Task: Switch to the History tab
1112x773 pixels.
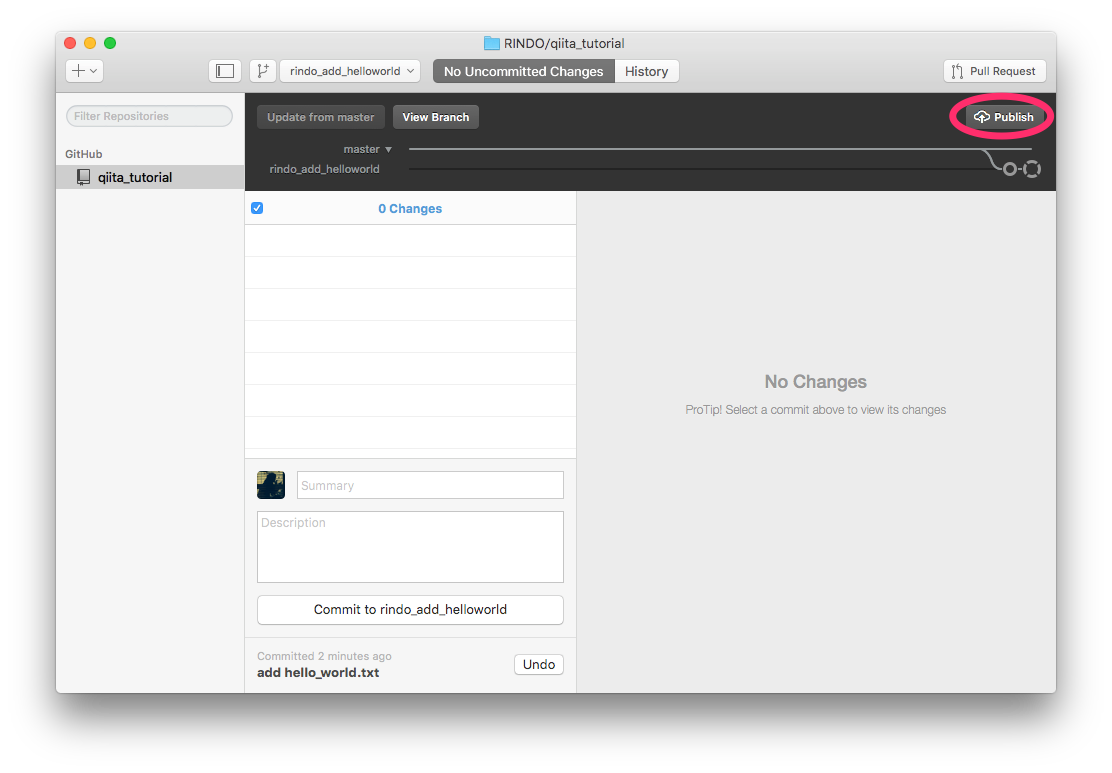Action: [646, 70]
